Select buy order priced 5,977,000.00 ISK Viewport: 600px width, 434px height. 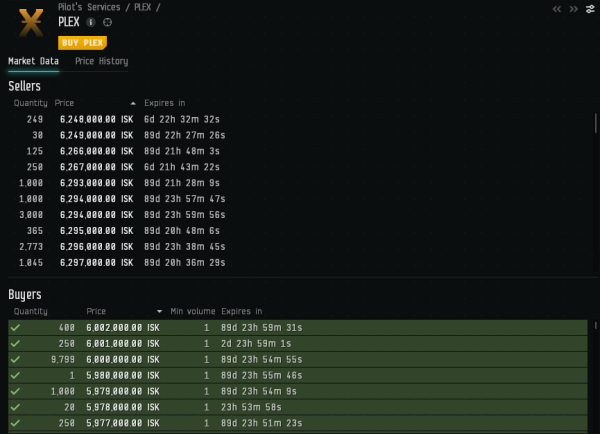[x=298, y=423]
